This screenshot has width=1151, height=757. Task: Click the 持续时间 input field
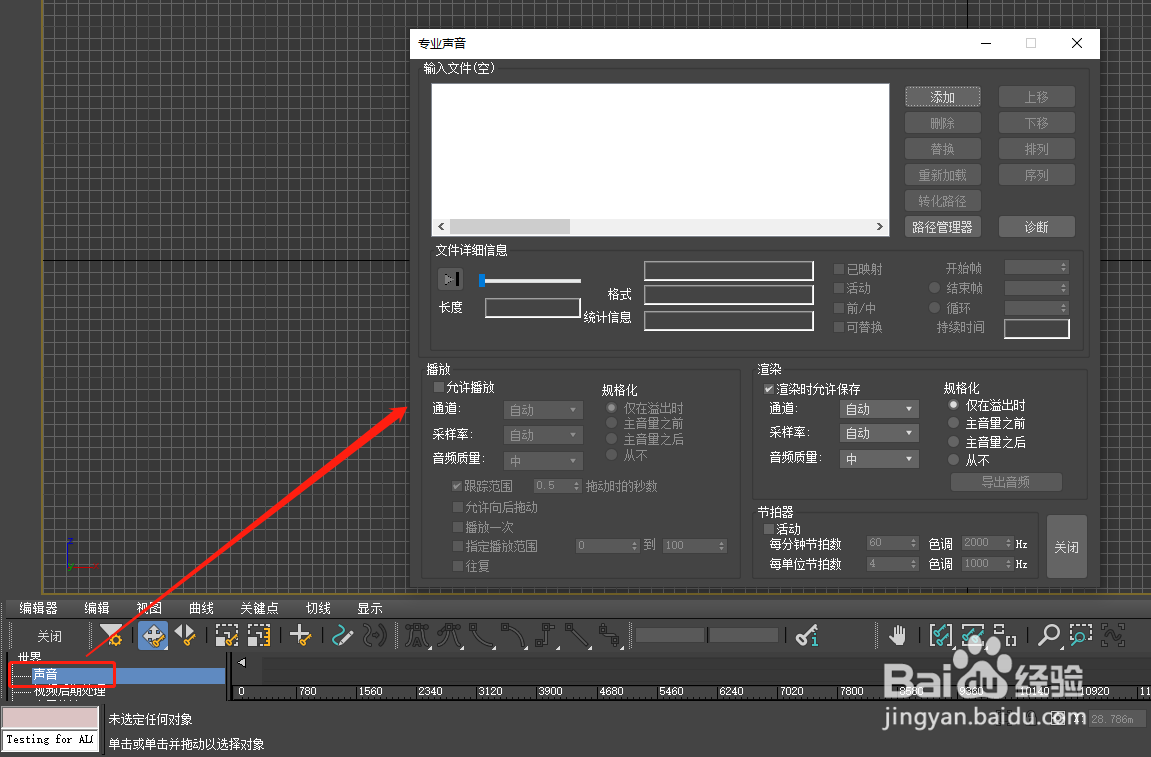tap(1036, 328)
